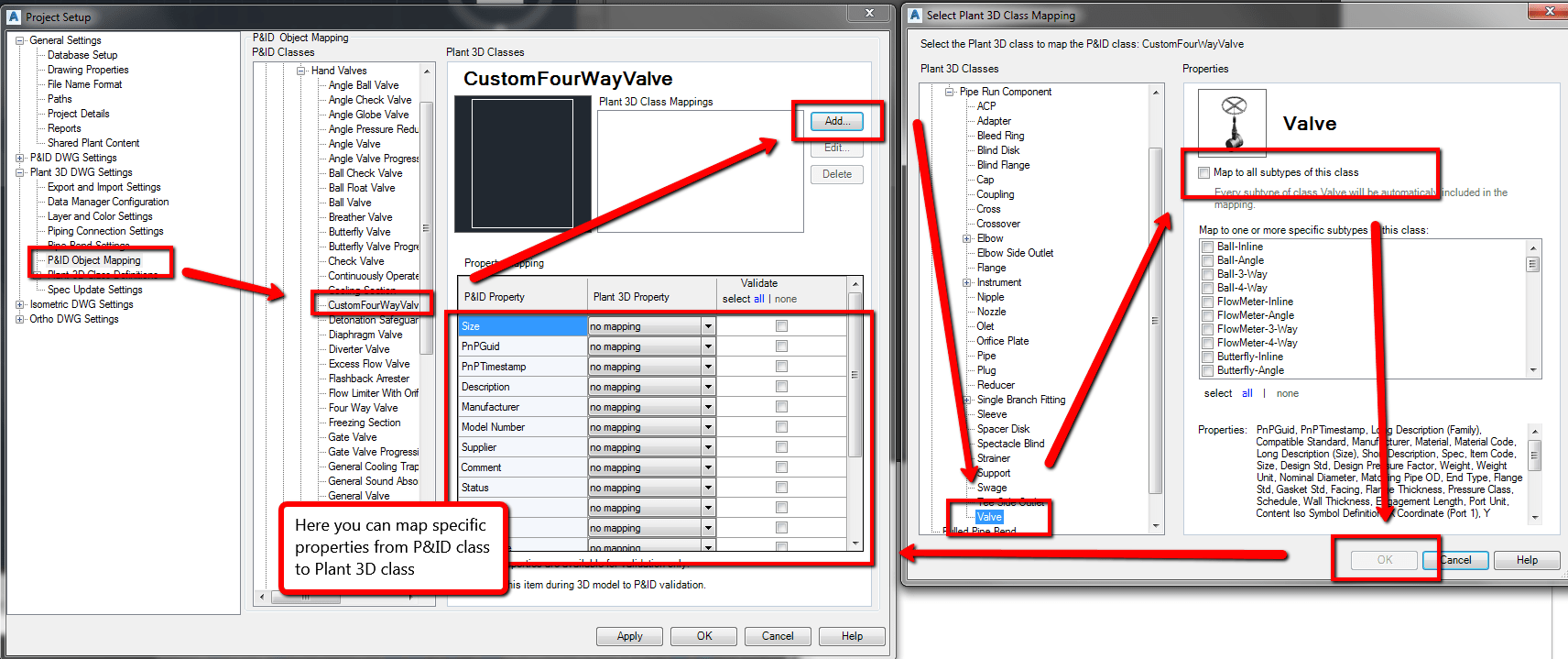Expand the Elbow class node
This screenshot has height=659, width=1568.
(967, 238)
